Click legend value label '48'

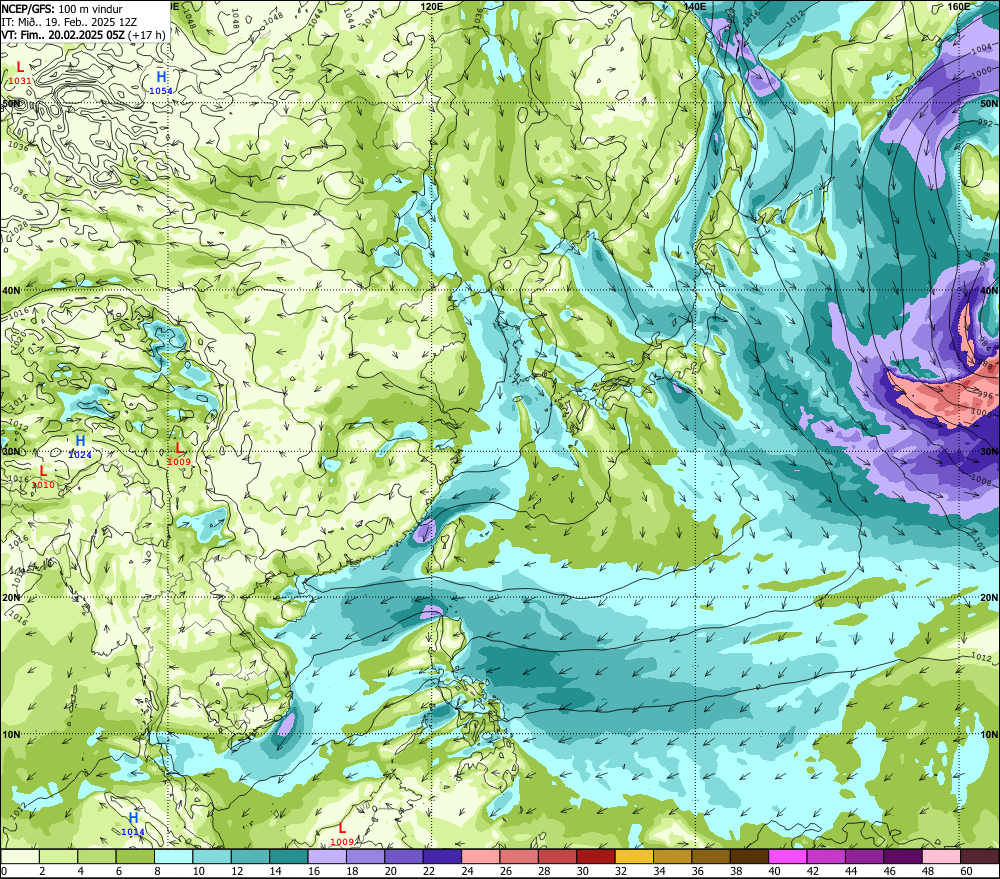click(x=929, y=871)
